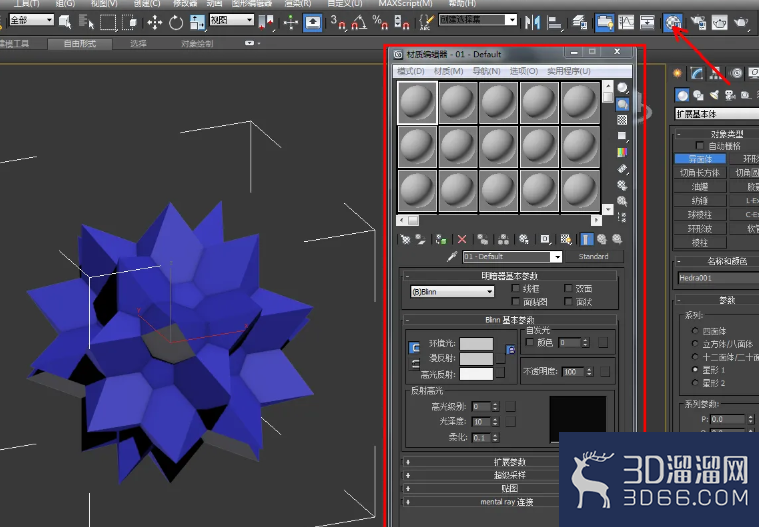
Task: Expand mental ray 连接 rollout
Action: click(x=509, y=502)
